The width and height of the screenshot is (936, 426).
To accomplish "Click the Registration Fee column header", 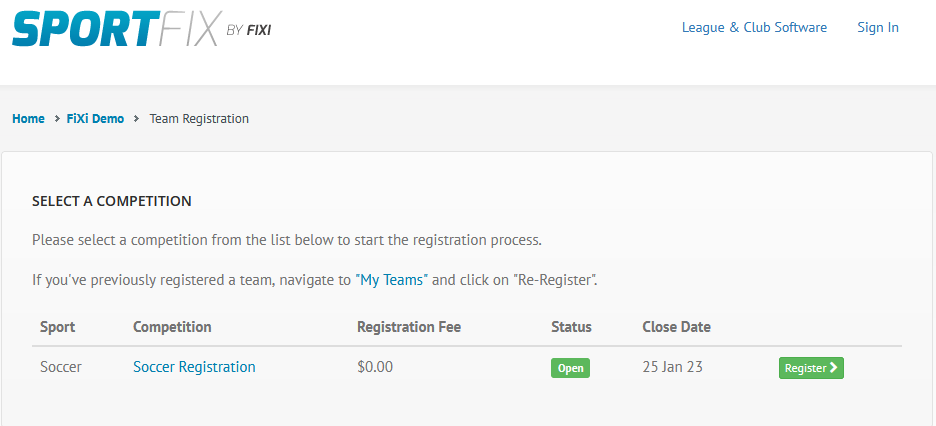I will point(409,327).
